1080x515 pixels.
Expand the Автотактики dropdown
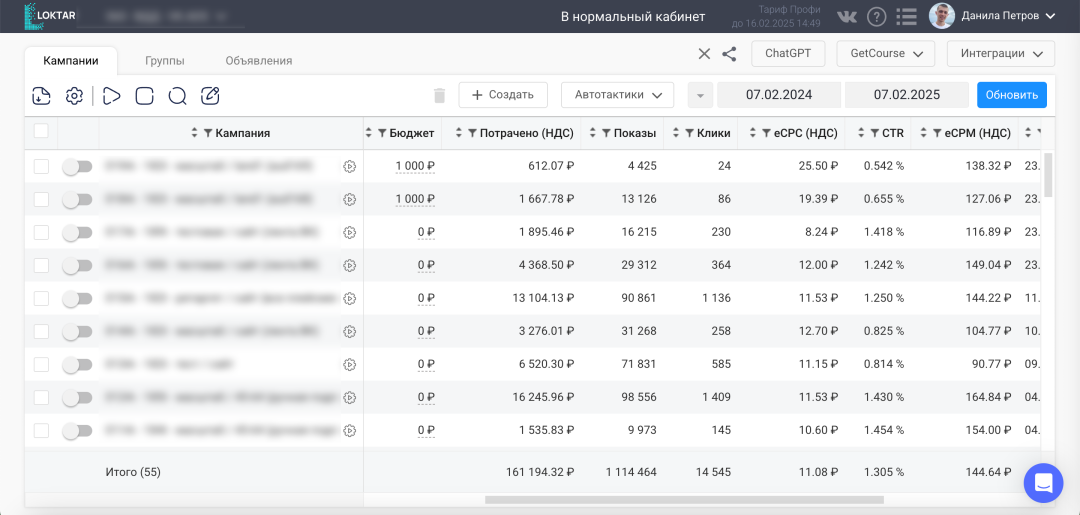click(x=617, y=95)
